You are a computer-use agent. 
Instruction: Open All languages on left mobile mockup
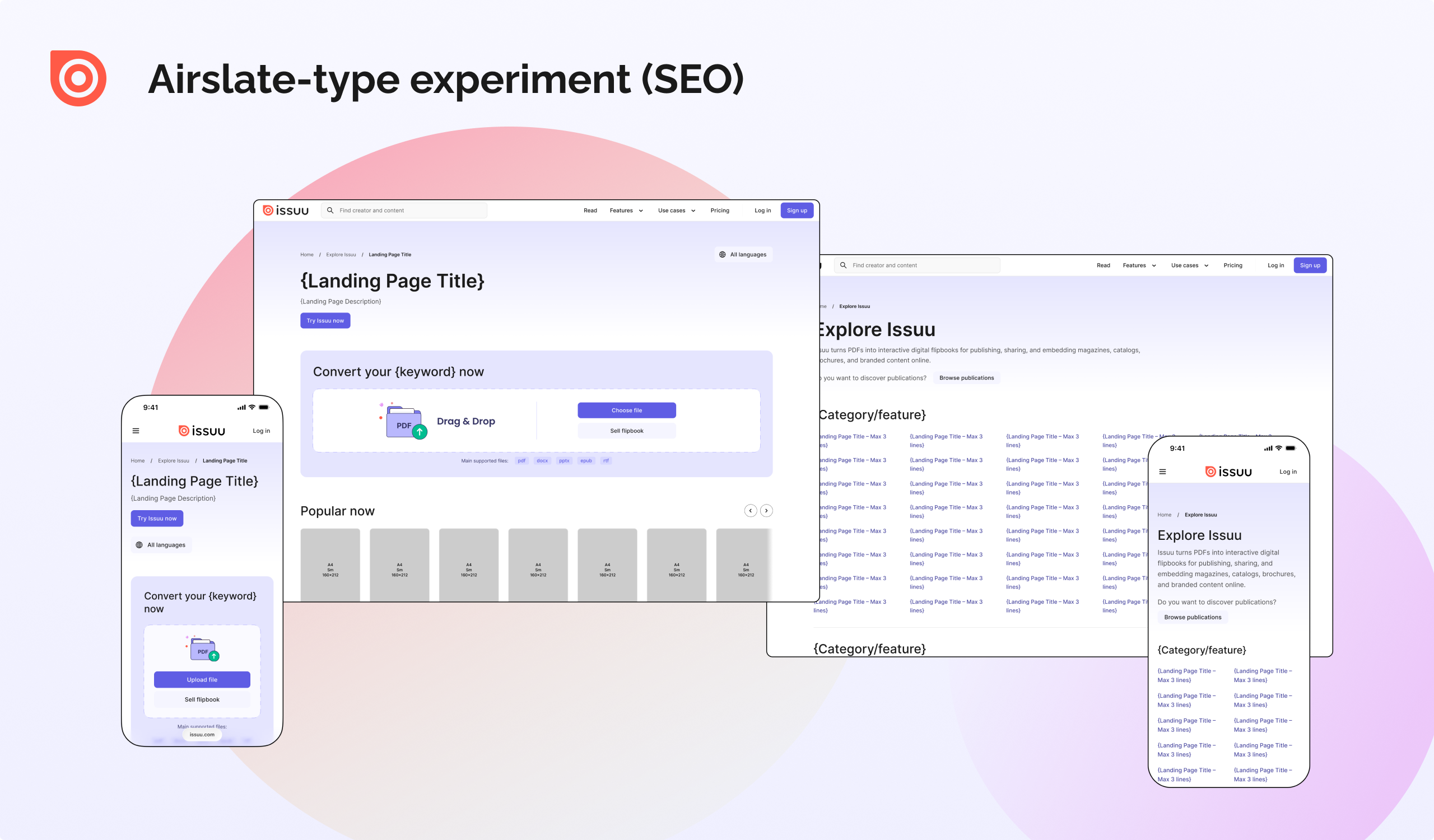click(x=162, y=545)
